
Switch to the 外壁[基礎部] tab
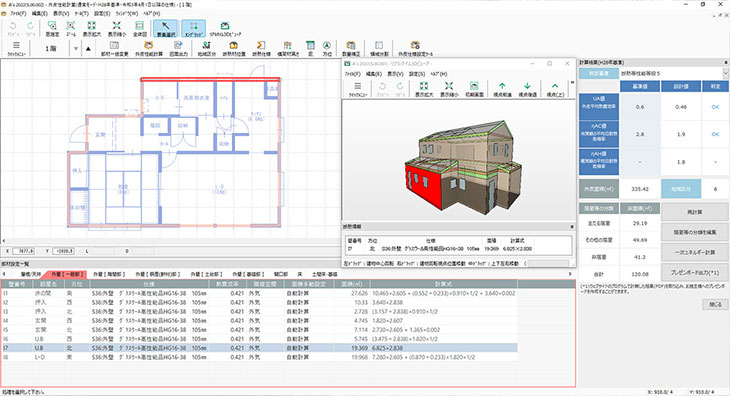point(248,275)
